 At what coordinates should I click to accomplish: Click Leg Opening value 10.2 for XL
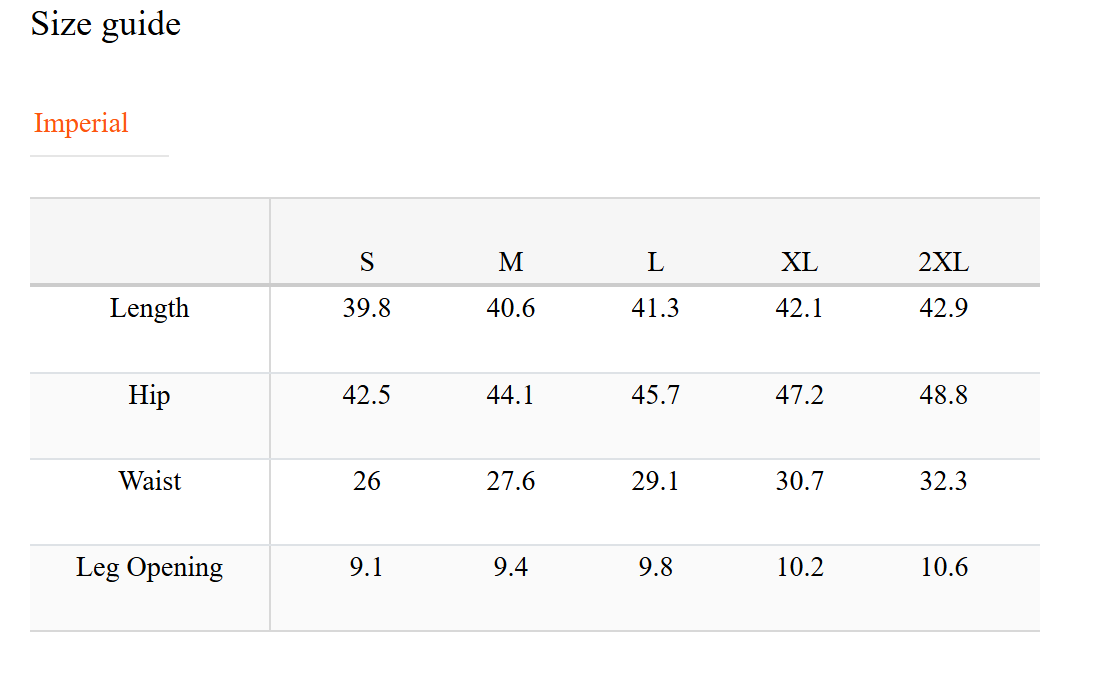pyautogui.click(x=799, y=568)
